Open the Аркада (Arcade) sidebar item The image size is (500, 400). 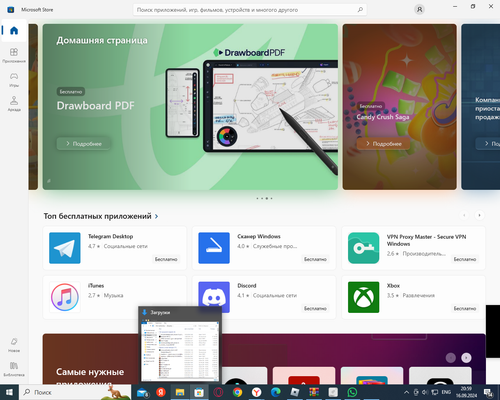14,104
